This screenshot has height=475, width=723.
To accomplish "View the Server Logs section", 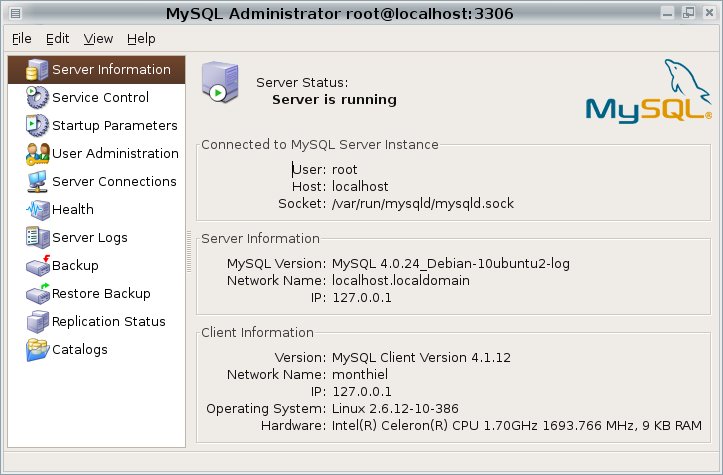I will click(89, 238).
